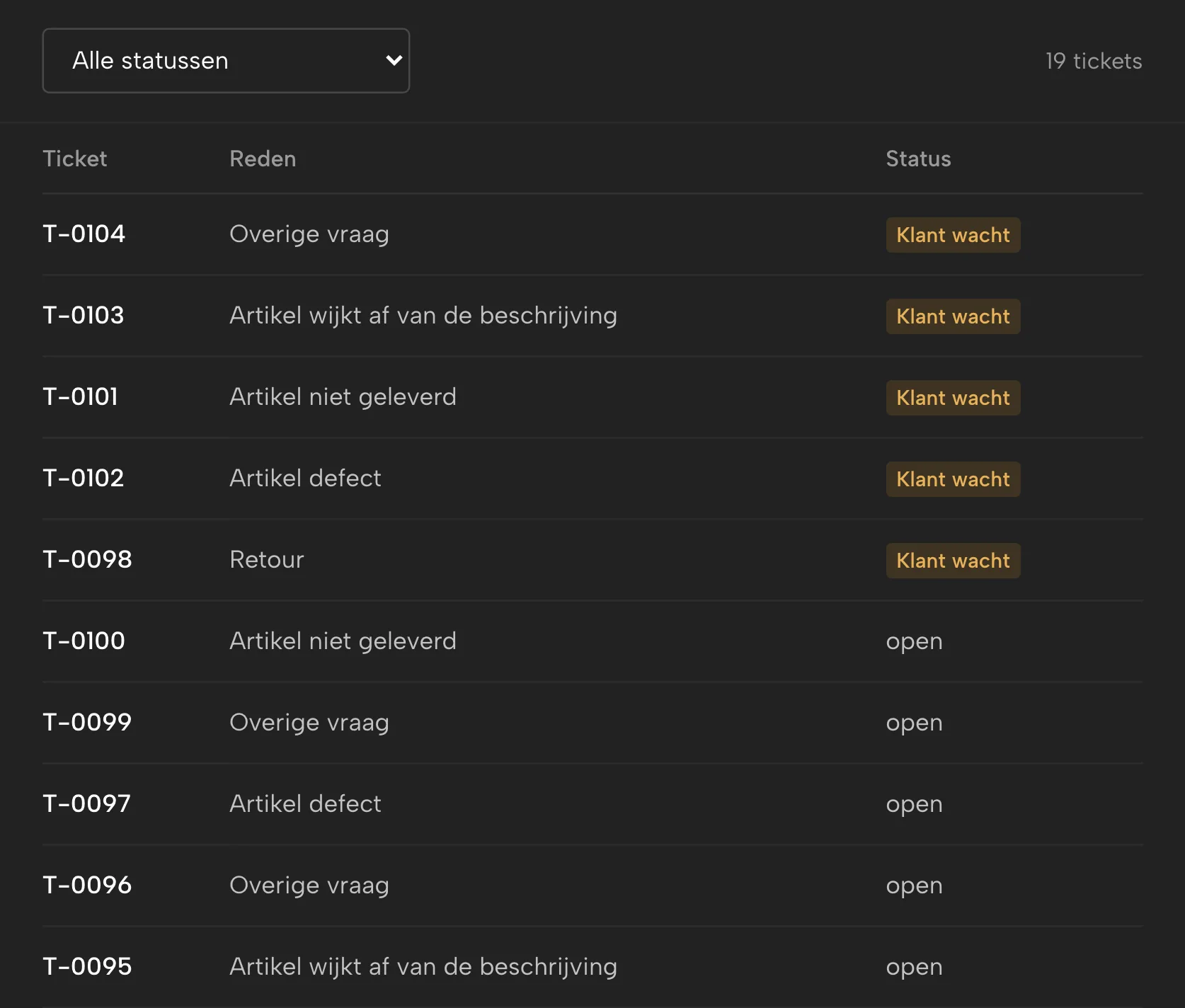Select ticket T-0099
This screenshot has height=1008, width=1185.
pyautogui.click(x=88, y=723)
